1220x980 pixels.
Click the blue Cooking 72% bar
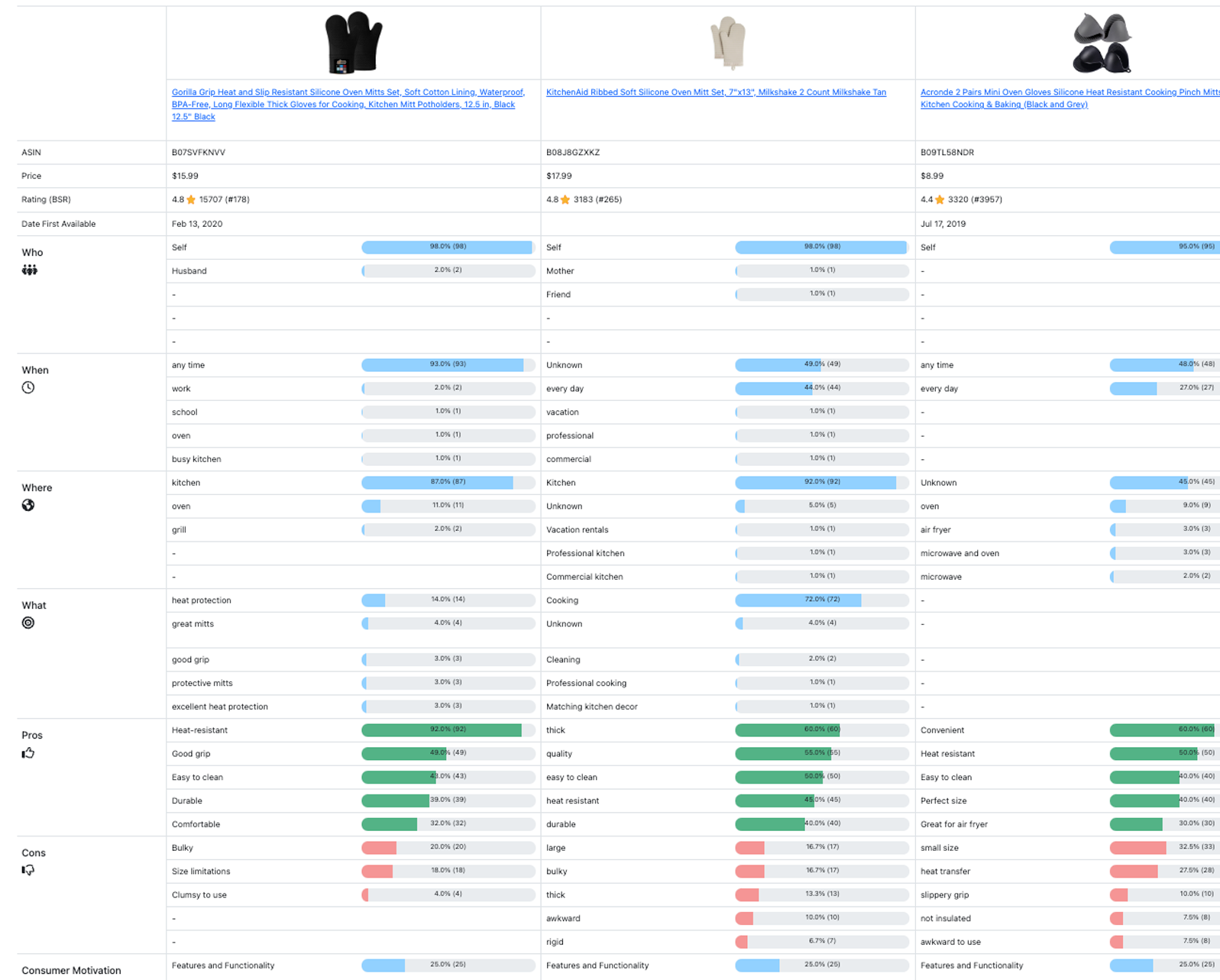798,600
